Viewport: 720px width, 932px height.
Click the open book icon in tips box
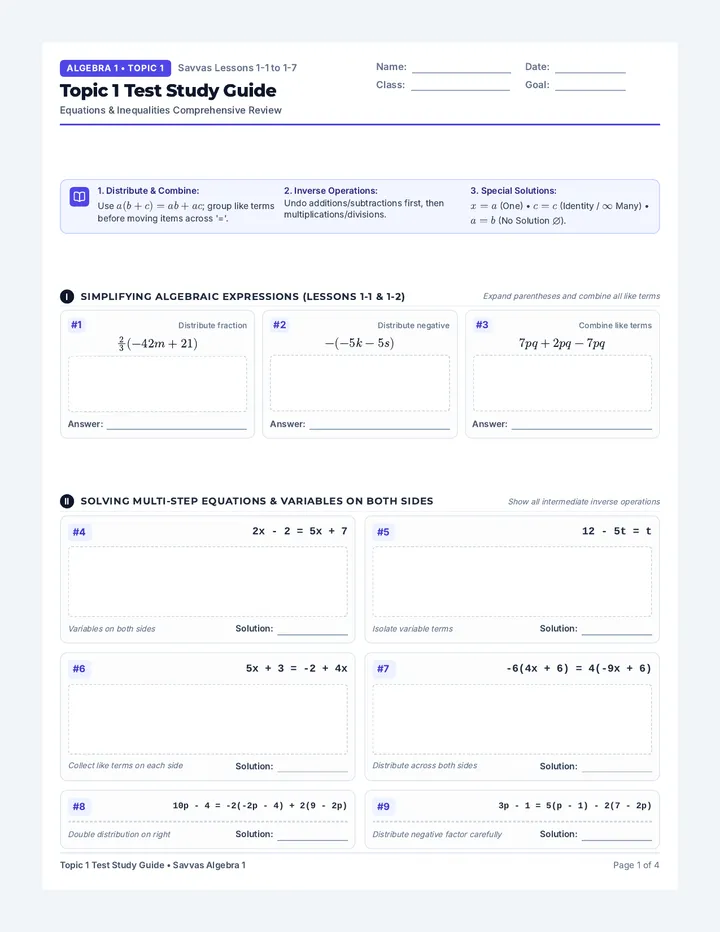pyautogui.click(x=79, y=197)
